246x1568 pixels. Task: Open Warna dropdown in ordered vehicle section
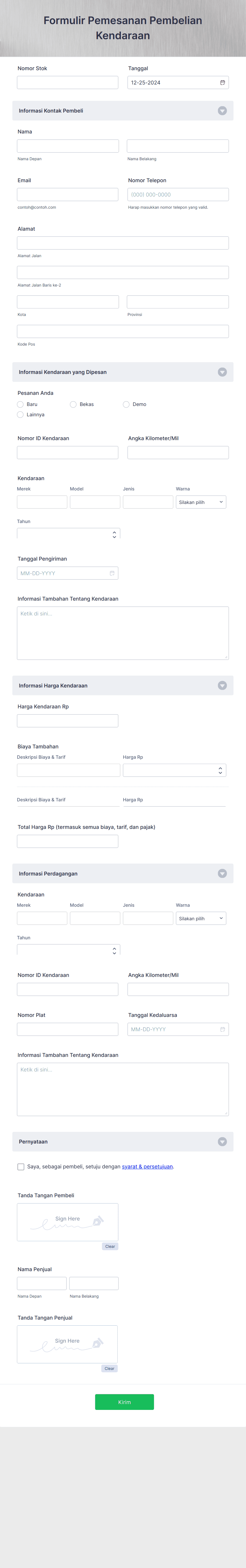tap(201, 502)
